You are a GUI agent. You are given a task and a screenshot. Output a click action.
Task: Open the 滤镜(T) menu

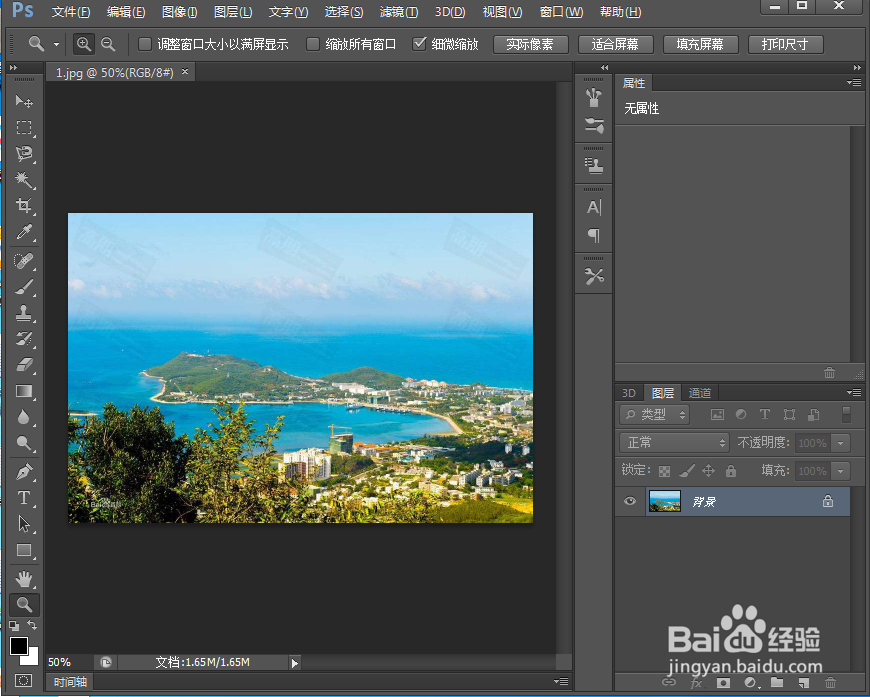[x=399, y=12]
